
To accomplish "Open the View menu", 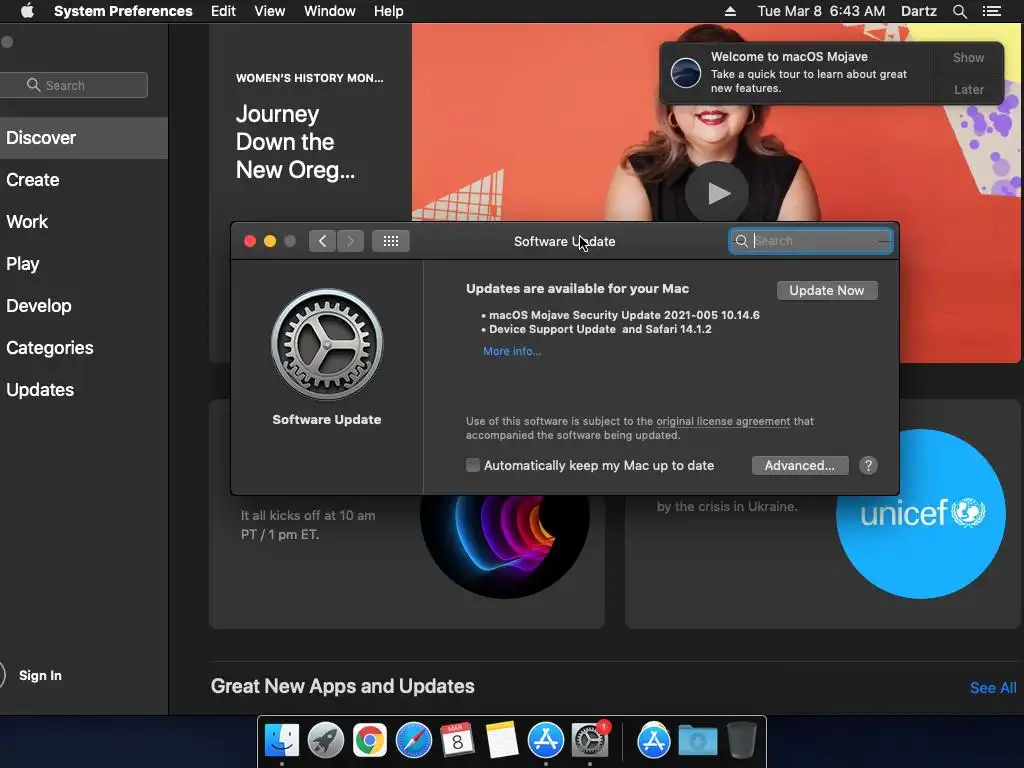I will click(270, 11).
